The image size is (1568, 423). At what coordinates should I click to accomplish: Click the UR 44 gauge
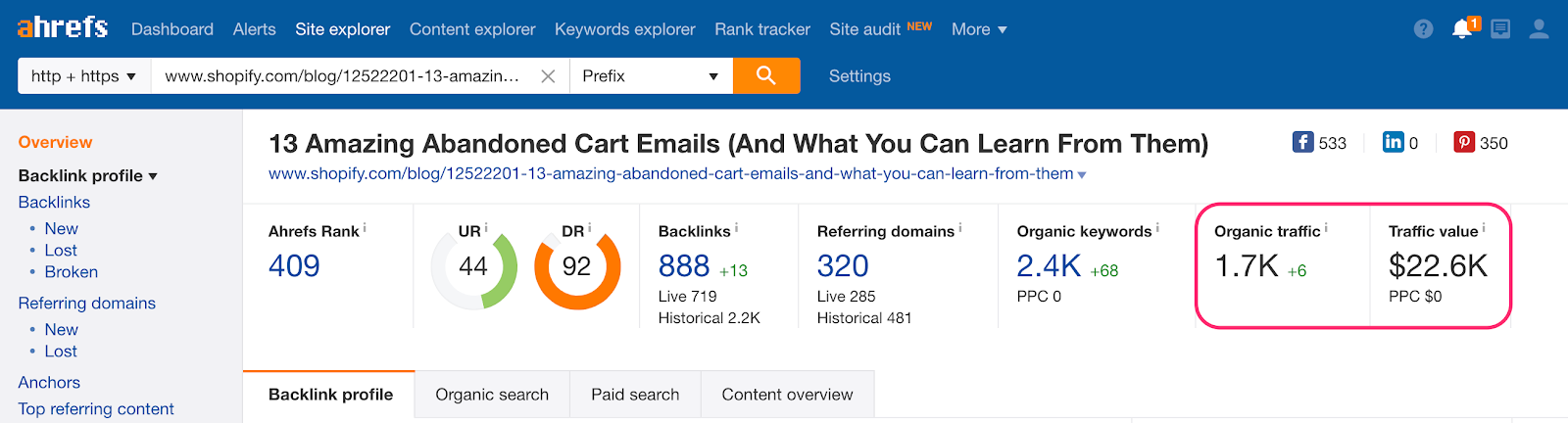click(474, 266)
